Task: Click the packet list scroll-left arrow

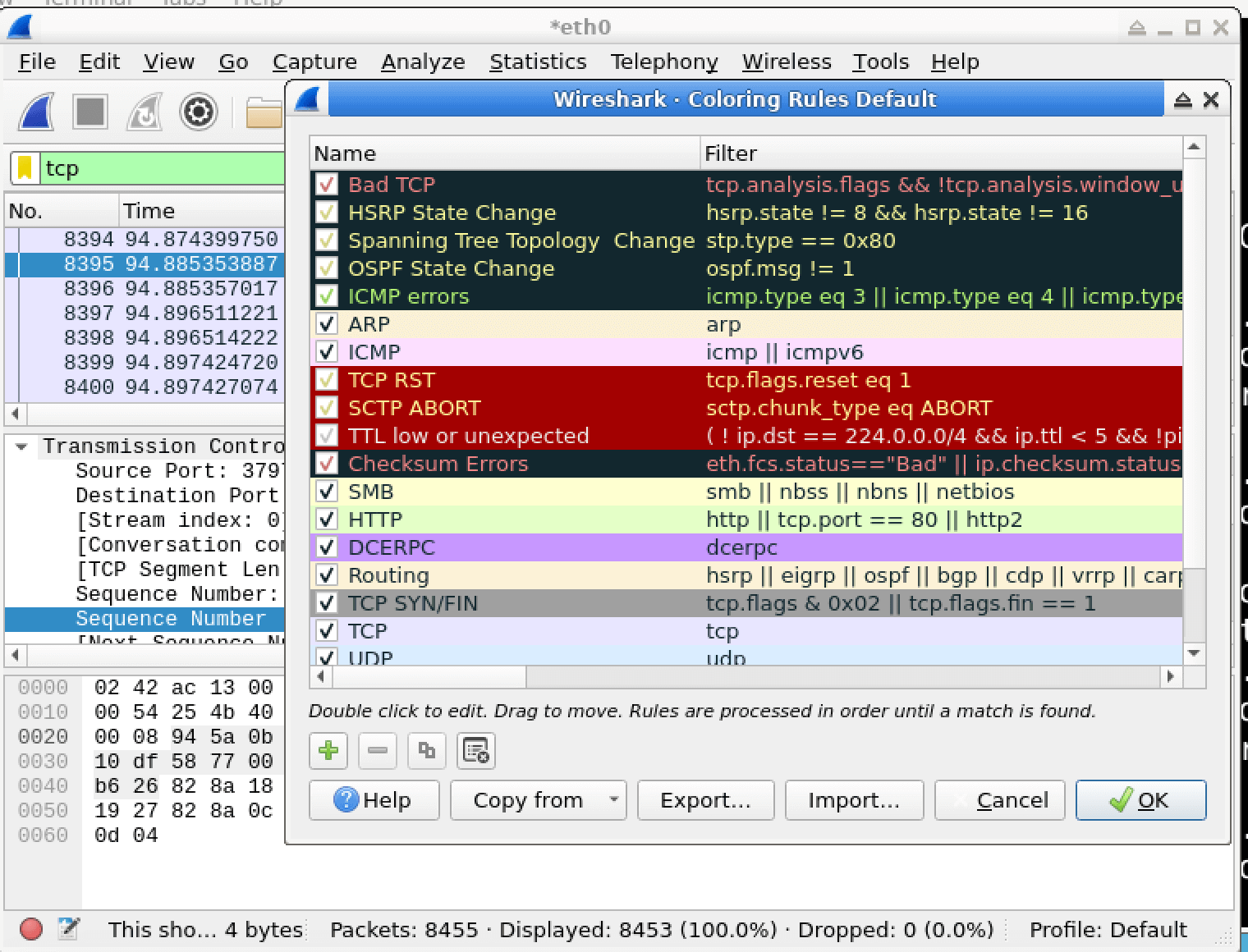Action: (x=15, y=413)
